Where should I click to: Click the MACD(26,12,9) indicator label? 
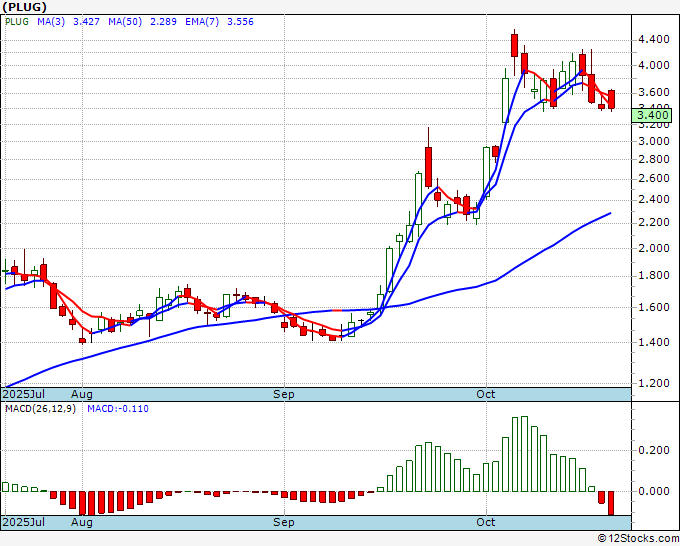[x=40, y=409]
